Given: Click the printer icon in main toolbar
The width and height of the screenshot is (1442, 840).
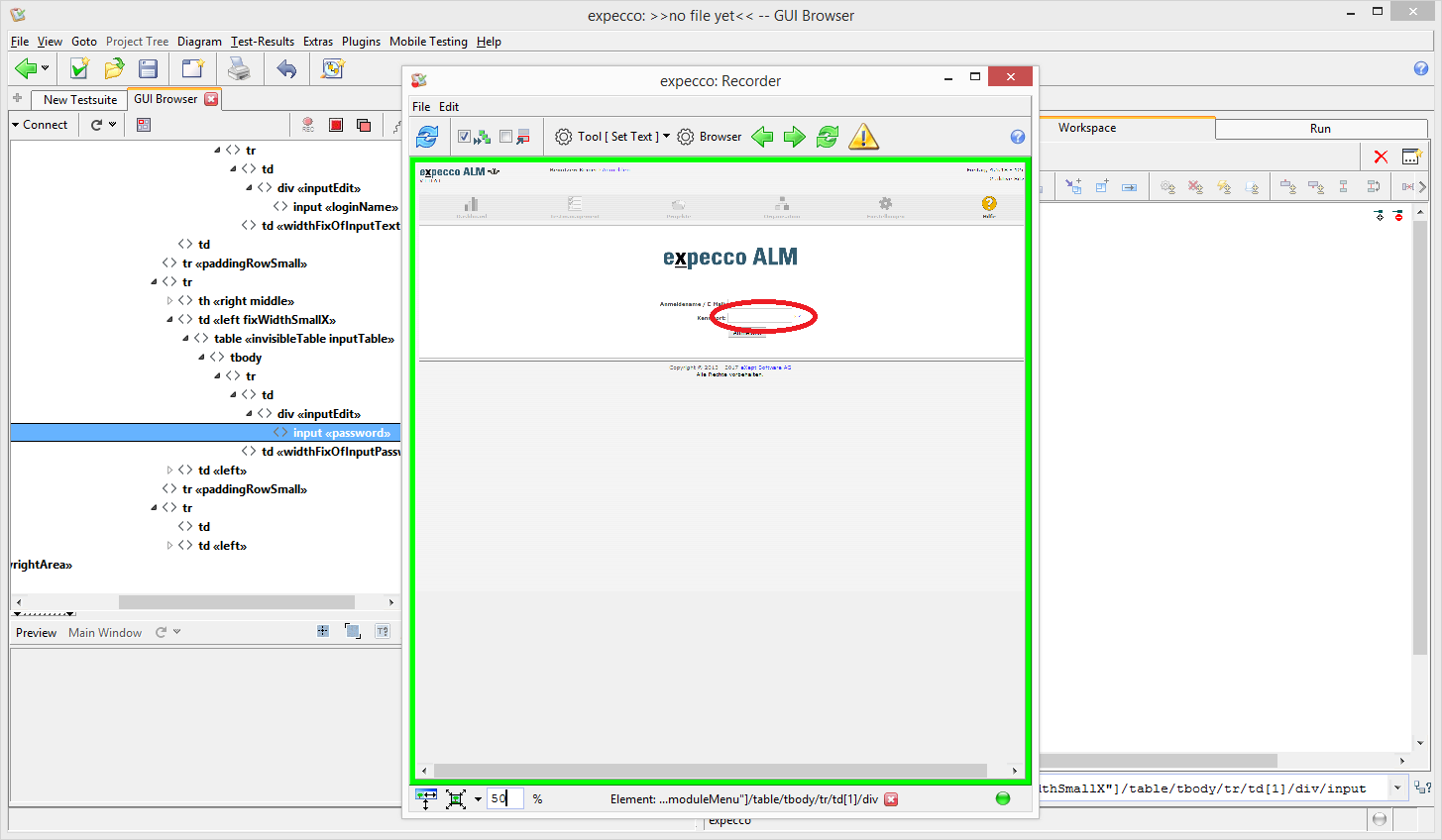Looking at the screenshot, I should [x=239, y=68].
